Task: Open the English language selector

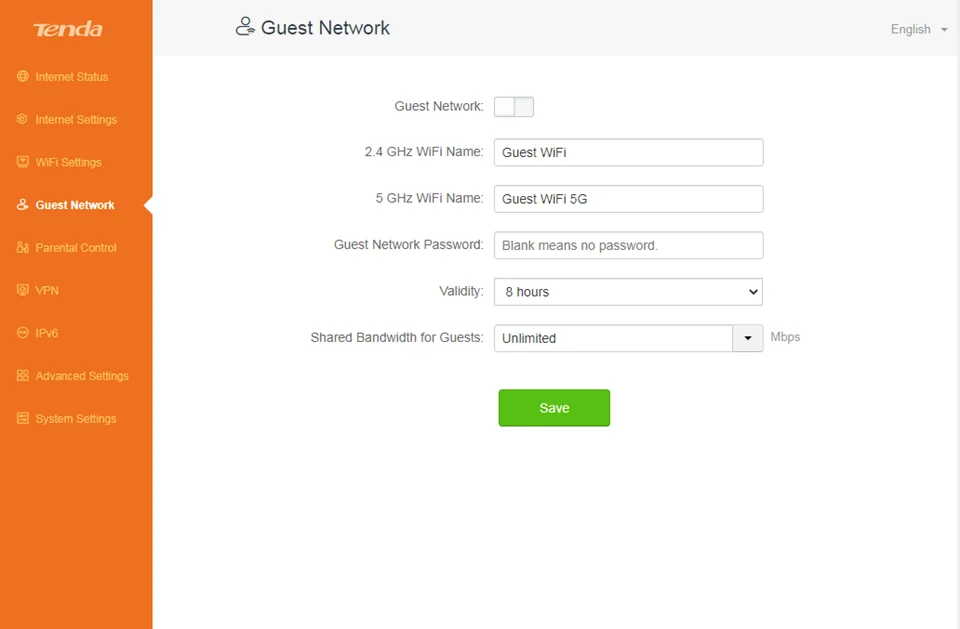Action: (x=918, y=30)
